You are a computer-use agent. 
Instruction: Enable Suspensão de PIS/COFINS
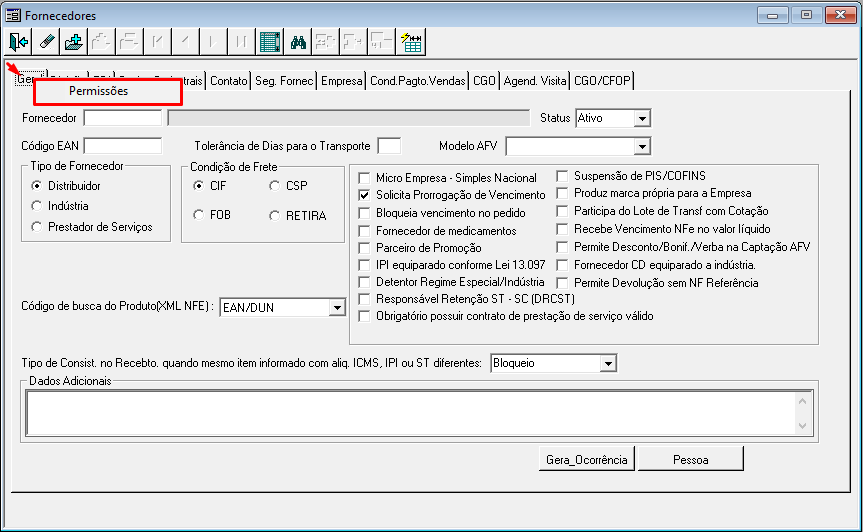pos(562,176)
